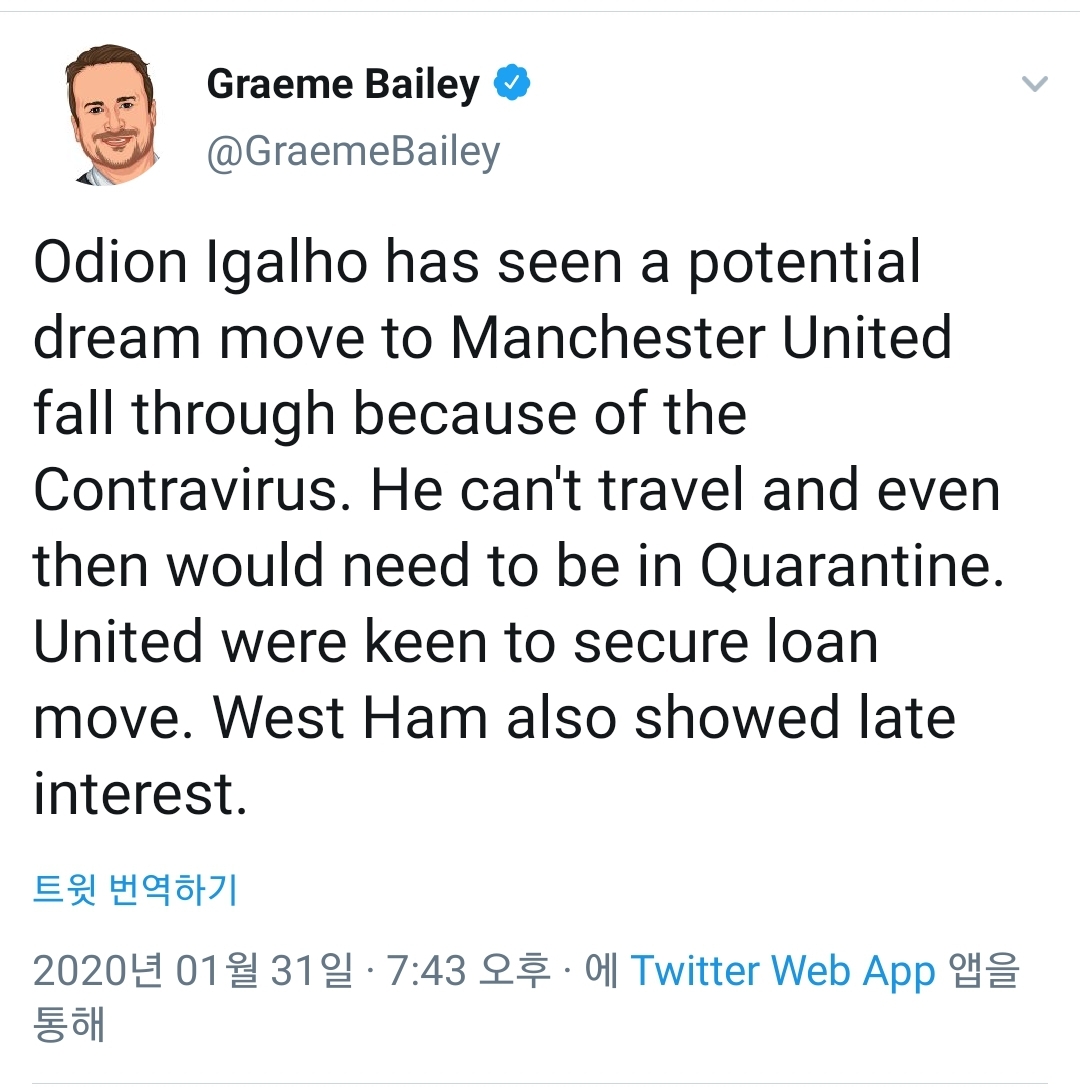1080x1092 pixels.
Task: Click the 2020년 01월 31일 date
Action: 193,971
